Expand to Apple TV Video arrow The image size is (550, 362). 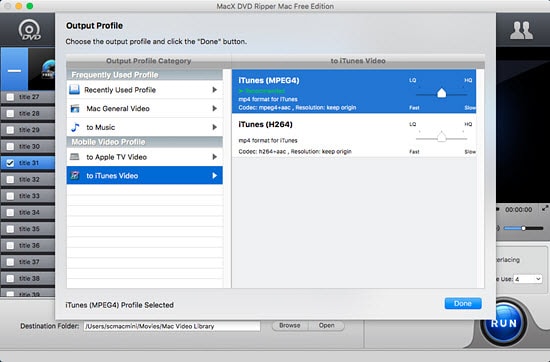tap(214, 157)
